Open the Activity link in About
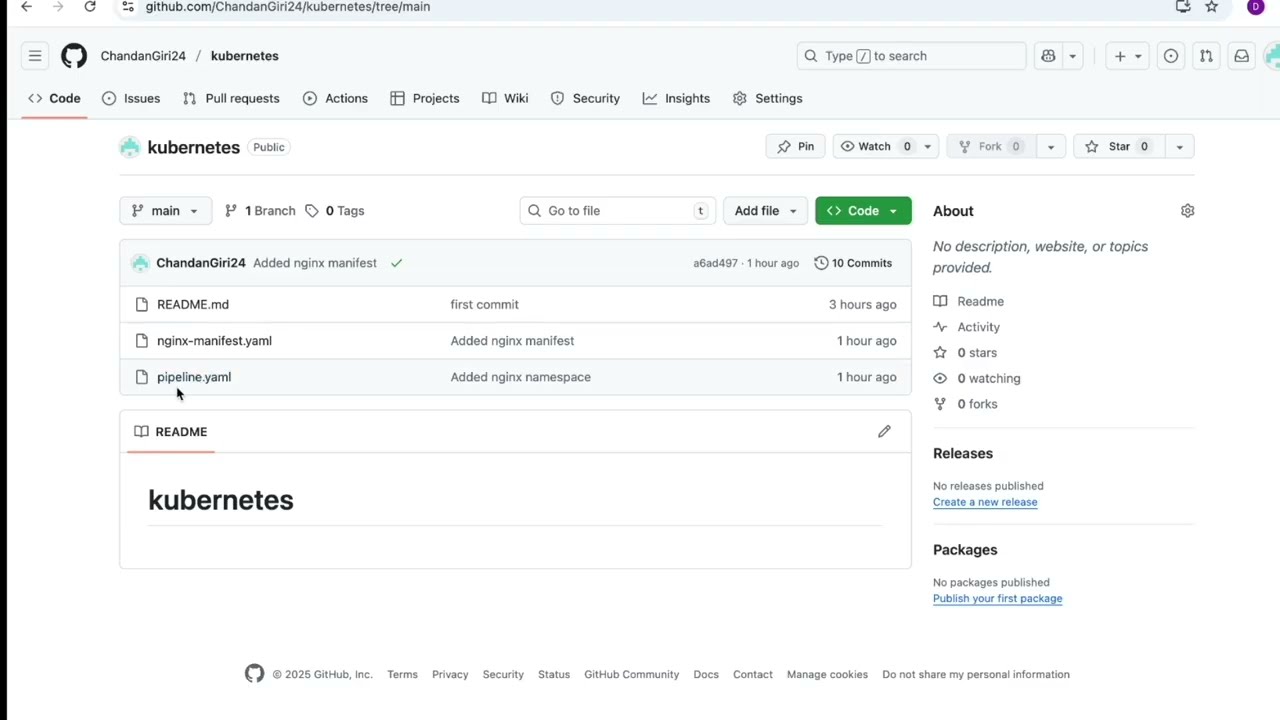 [x=967, y=327]
